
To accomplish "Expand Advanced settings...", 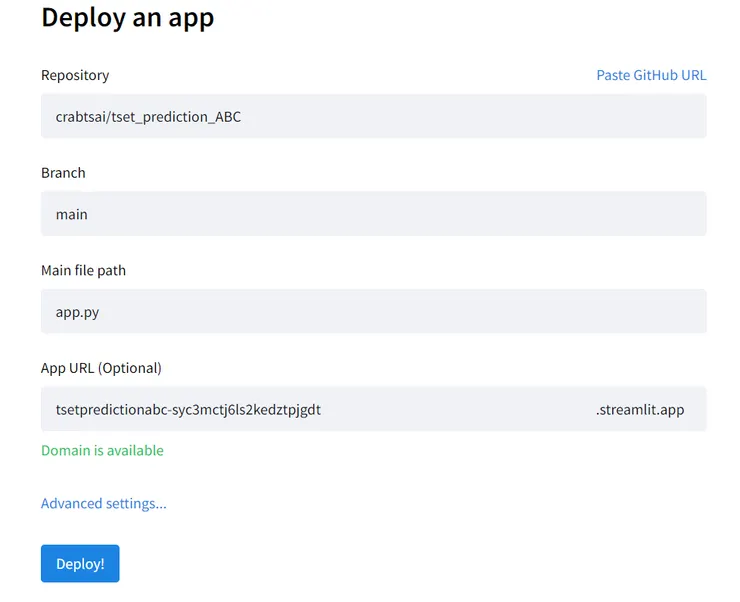I will (x=104, y=503).
